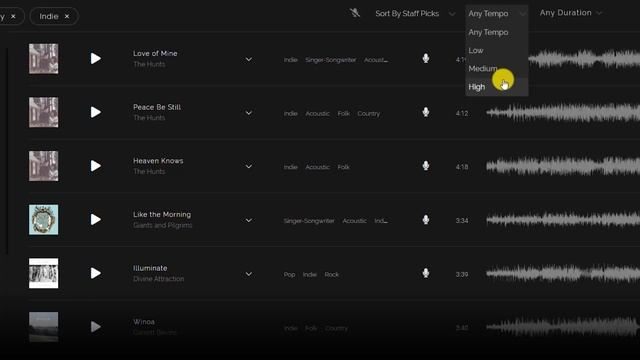
Task: Click the Folk tag on Heaven Knows
Action: click(344, 167)
